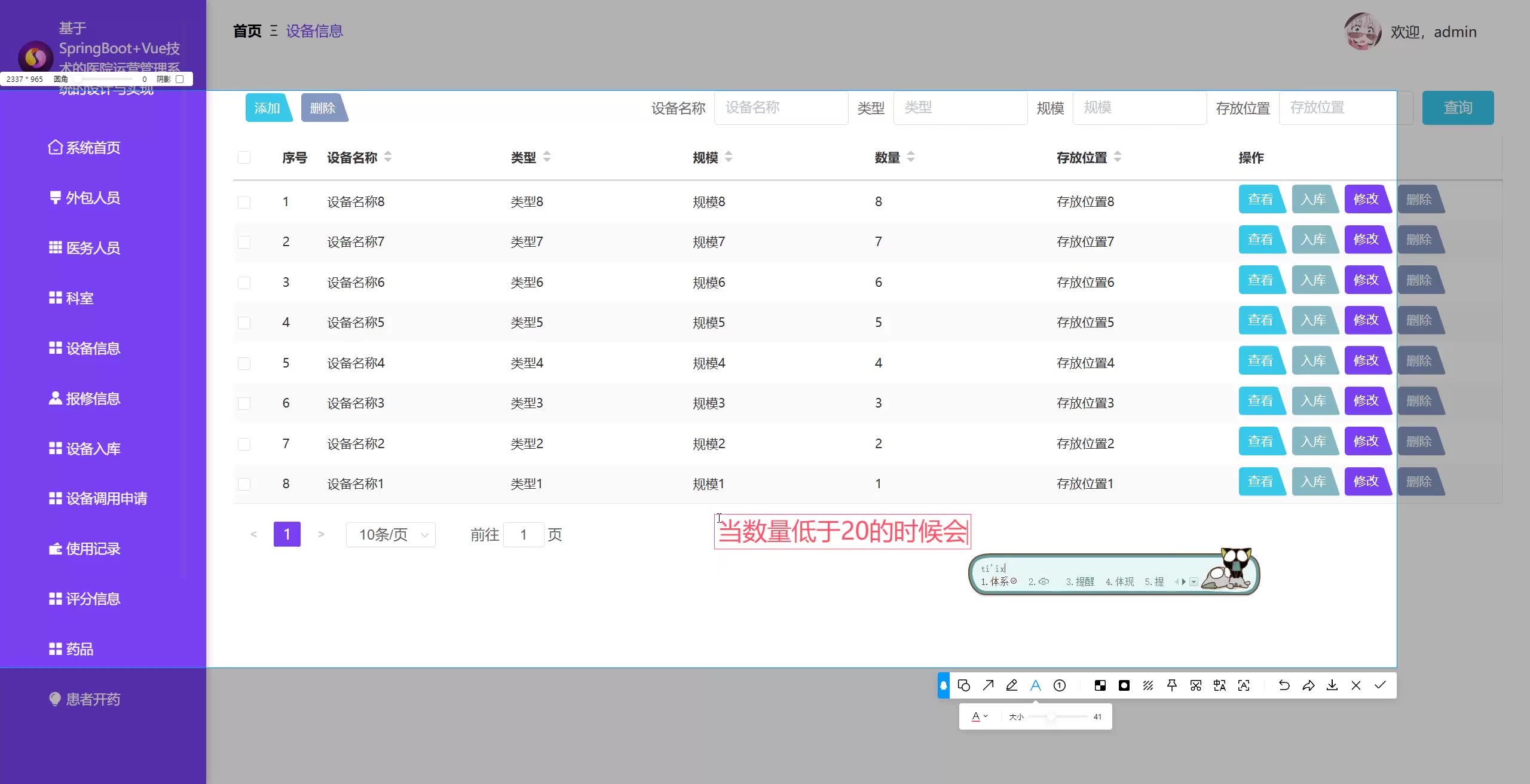
Task: Select the arrow tool in screenshot toolbar
Action: pyautogui.click(x=988, y=685)
